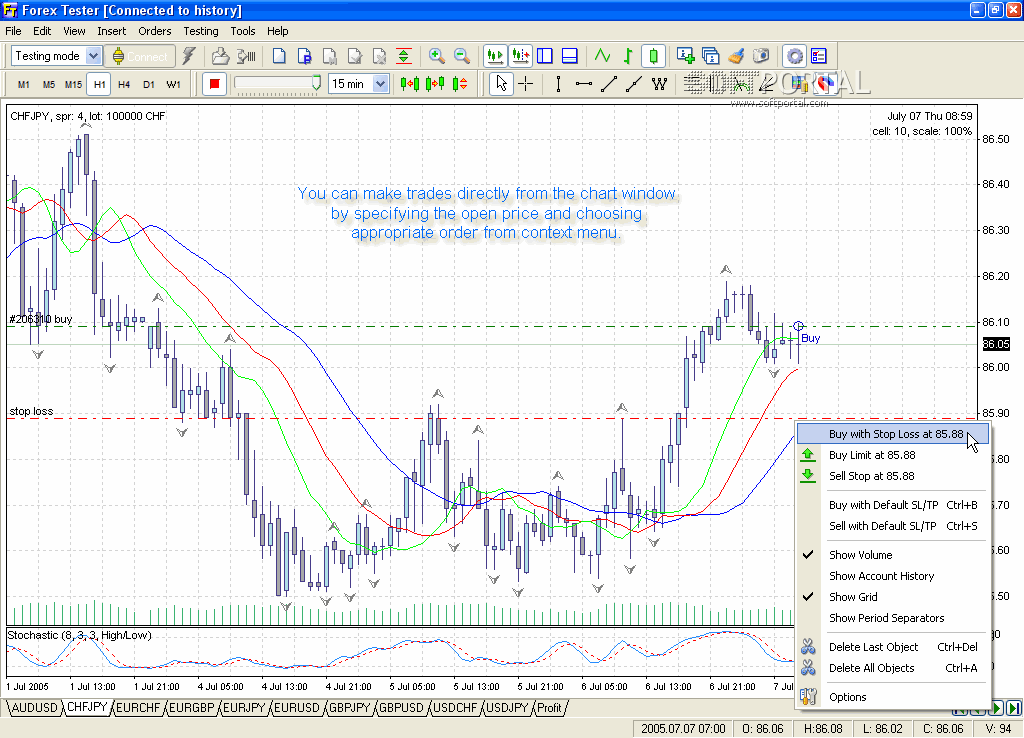Open the Testing menu
The image size is (1024, 738).
[201, 31]
